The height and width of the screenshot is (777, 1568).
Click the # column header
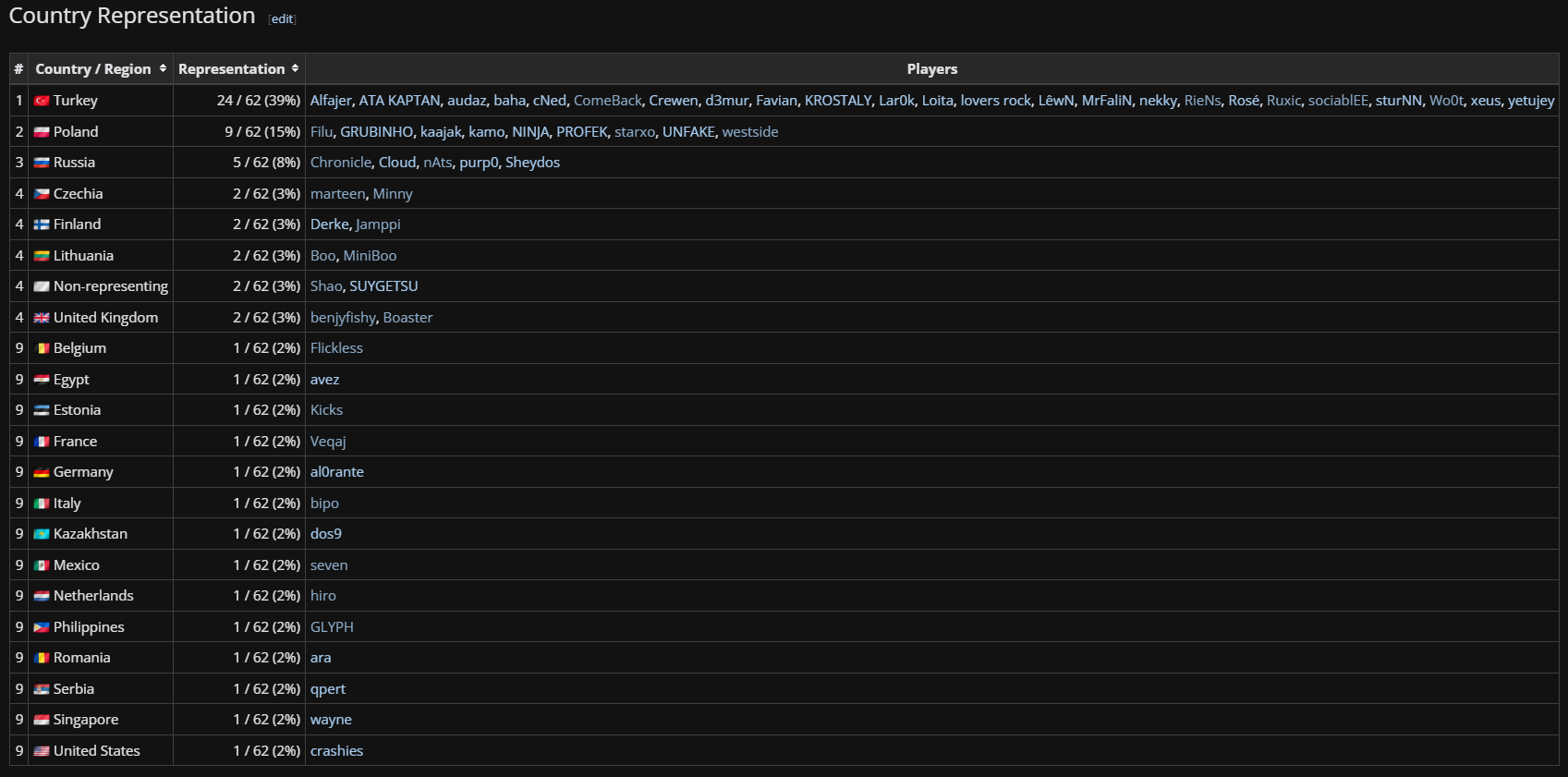point(18,69)
